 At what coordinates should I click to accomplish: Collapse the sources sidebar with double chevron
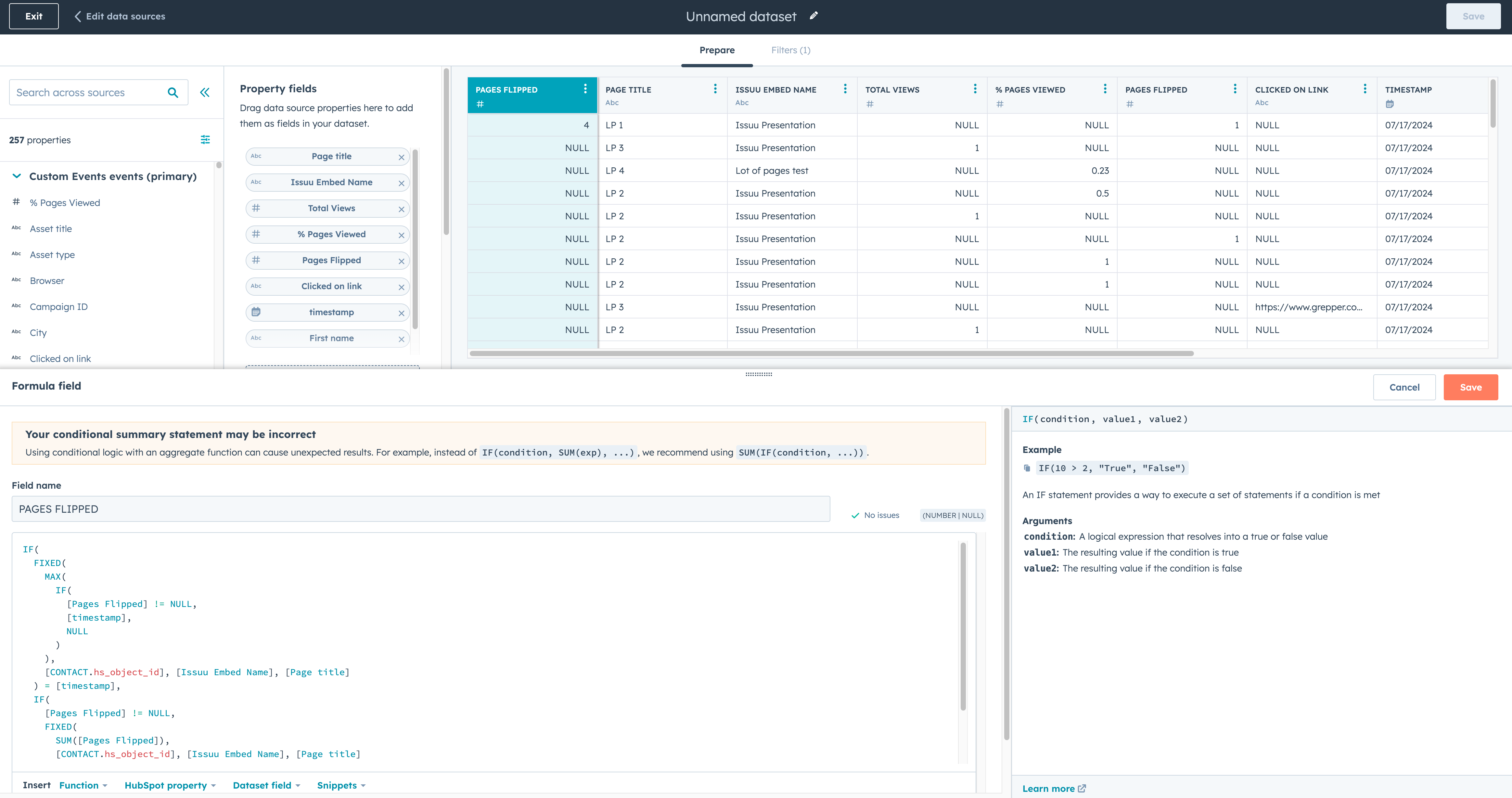tap(205, 92)
